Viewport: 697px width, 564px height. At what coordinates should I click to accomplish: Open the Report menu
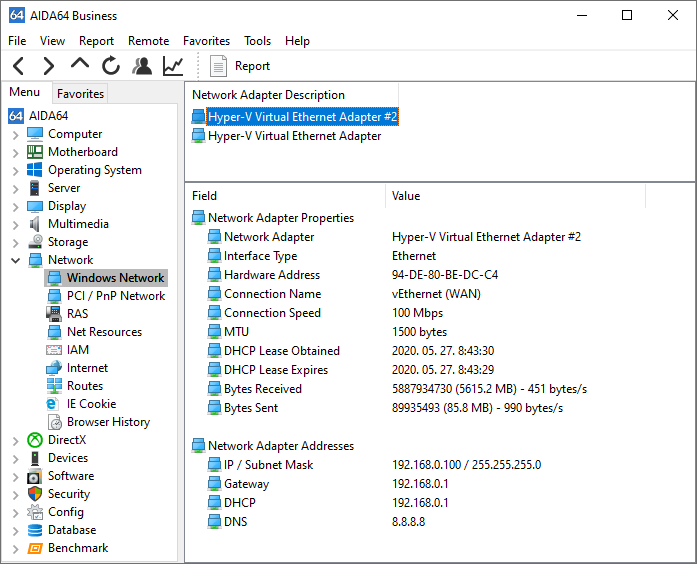(x=96, y=41)
